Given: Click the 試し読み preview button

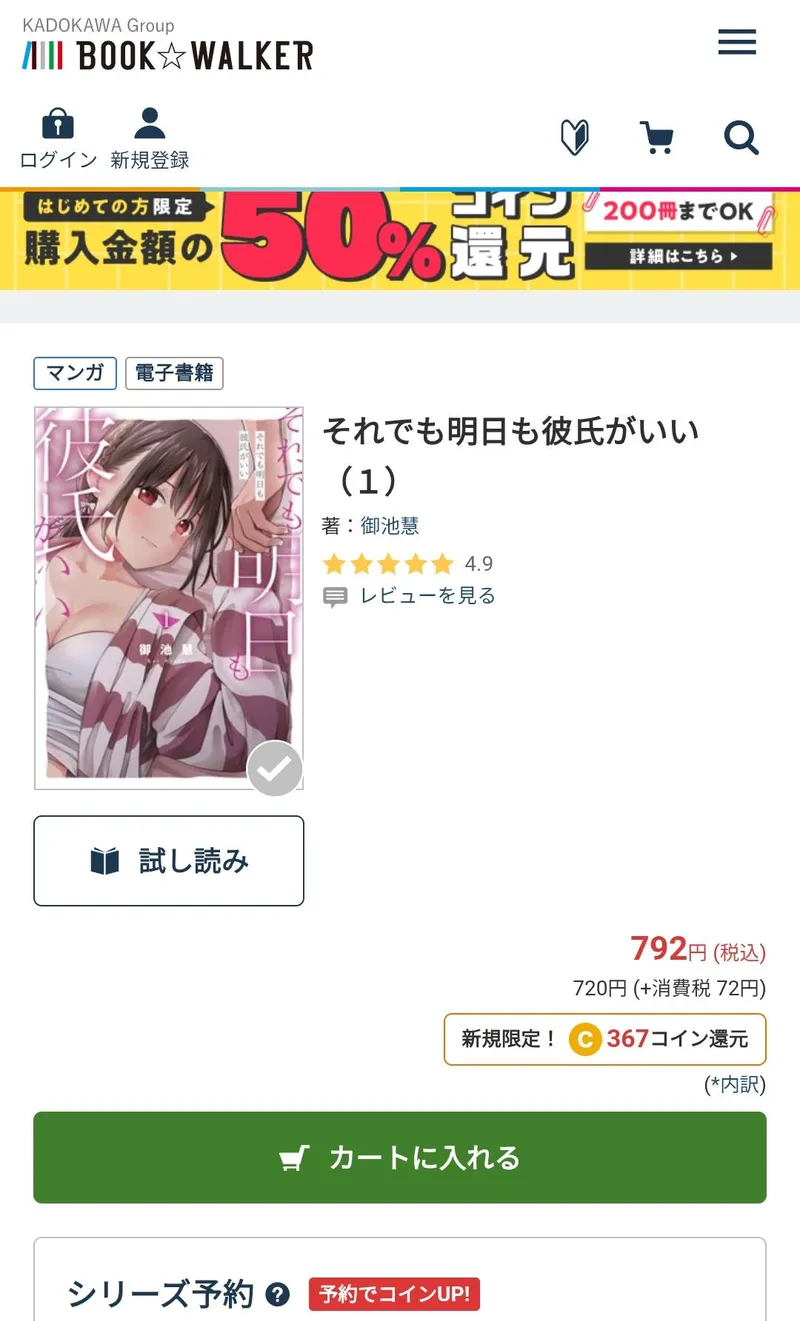Looking at the screenshot, I should [169, 861].
